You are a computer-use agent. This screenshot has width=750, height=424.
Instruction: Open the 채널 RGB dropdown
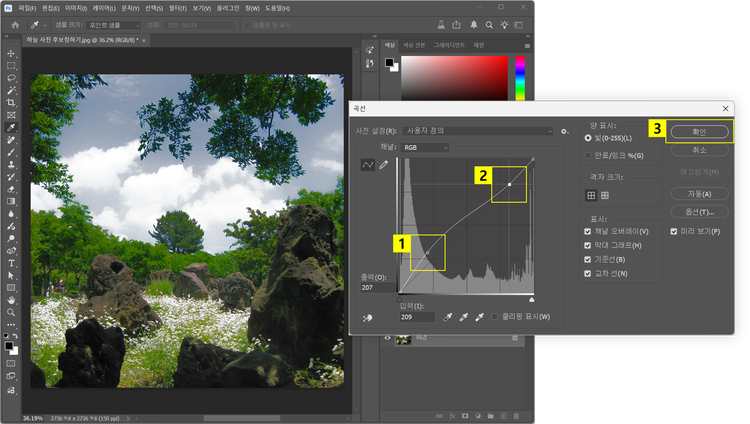423,147
